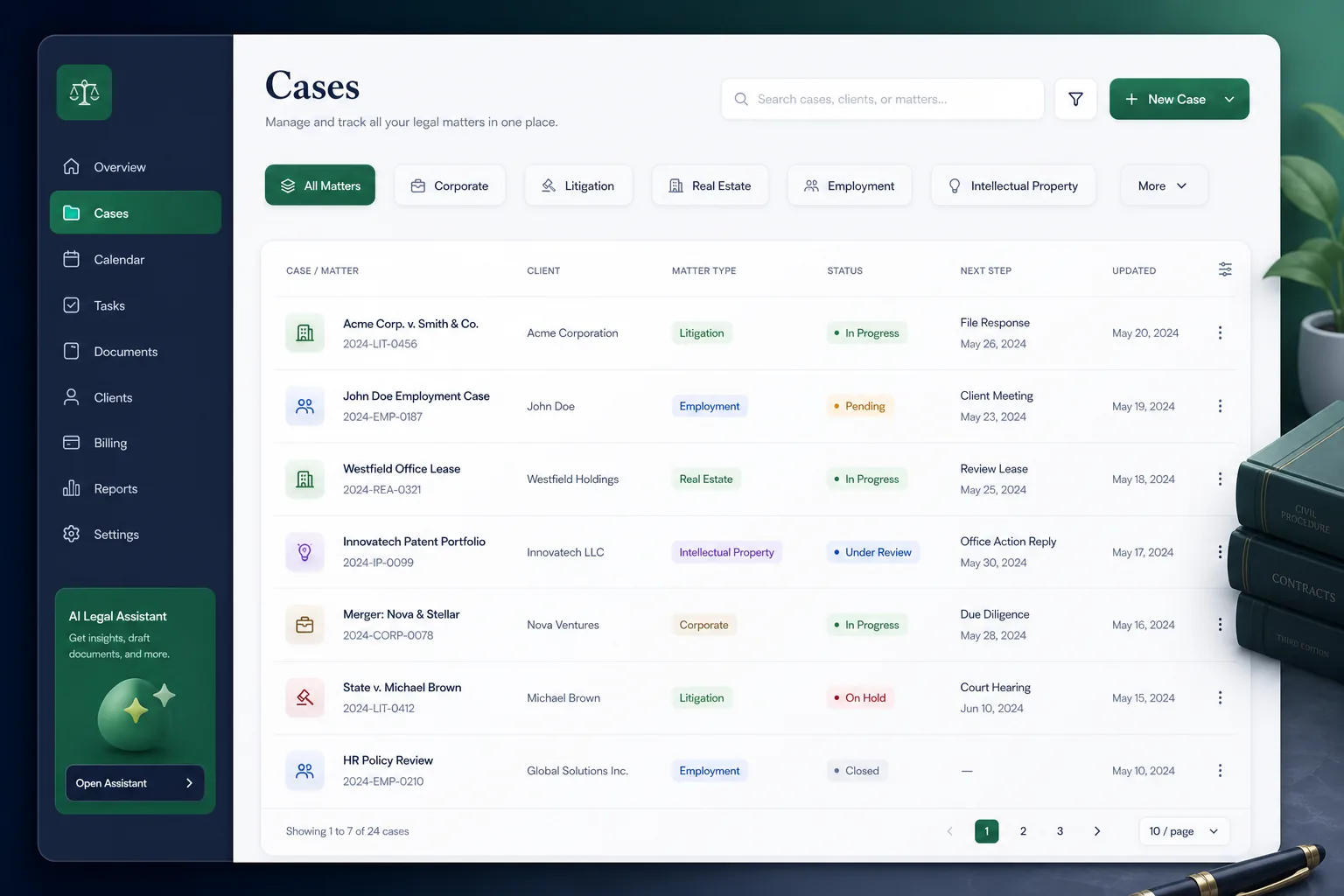Show the Real Estate tab
1344x896 pixels.
710,185
